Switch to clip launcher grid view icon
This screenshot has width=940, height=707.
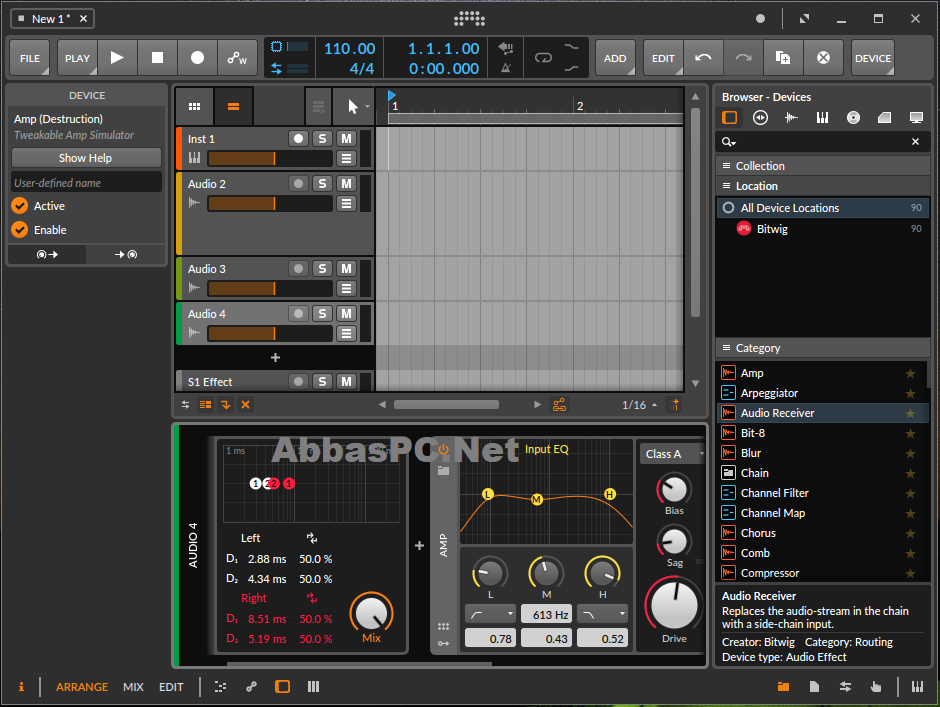click(x=194, y=106)
